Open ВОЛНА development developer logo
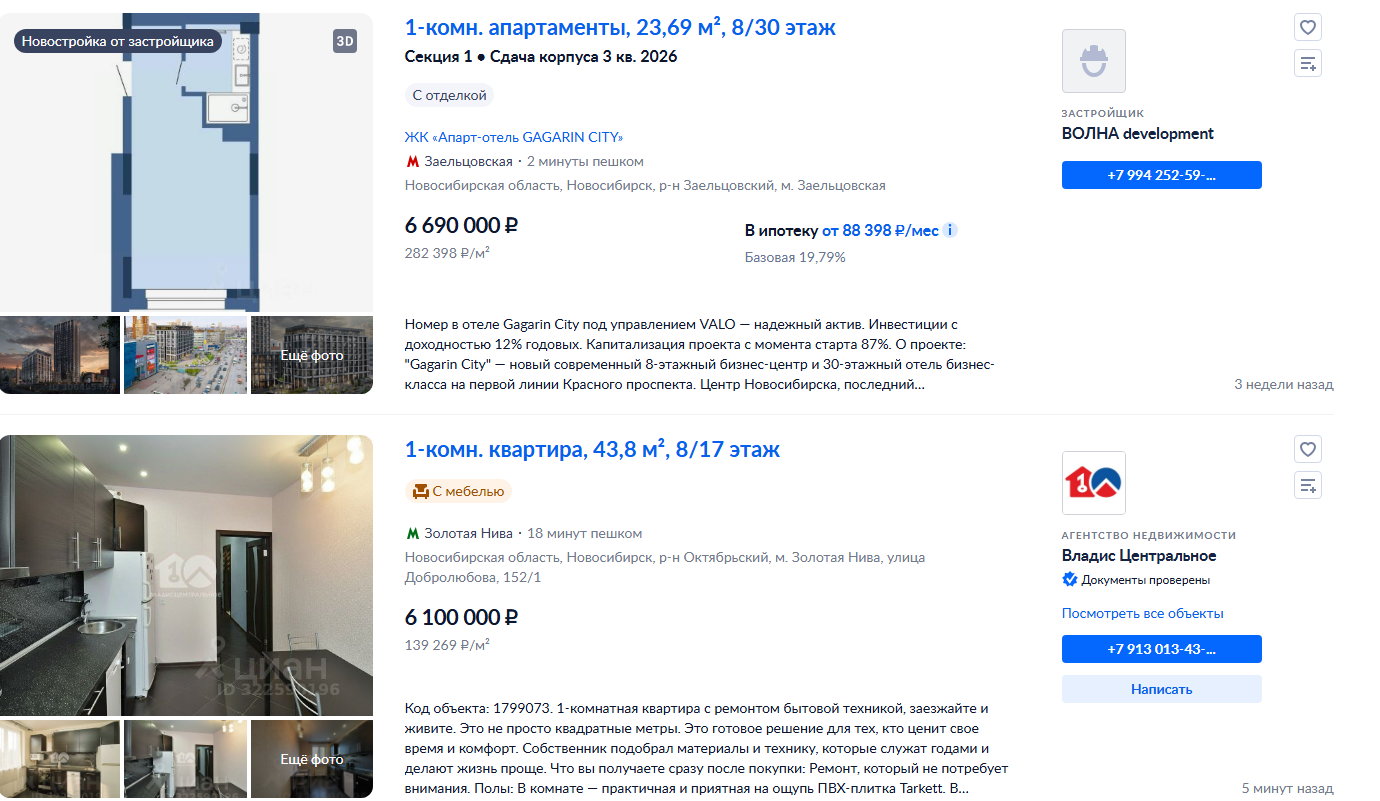This screenshot has width=1380, height=801. pyautogui.click(x=1093, y=61)
